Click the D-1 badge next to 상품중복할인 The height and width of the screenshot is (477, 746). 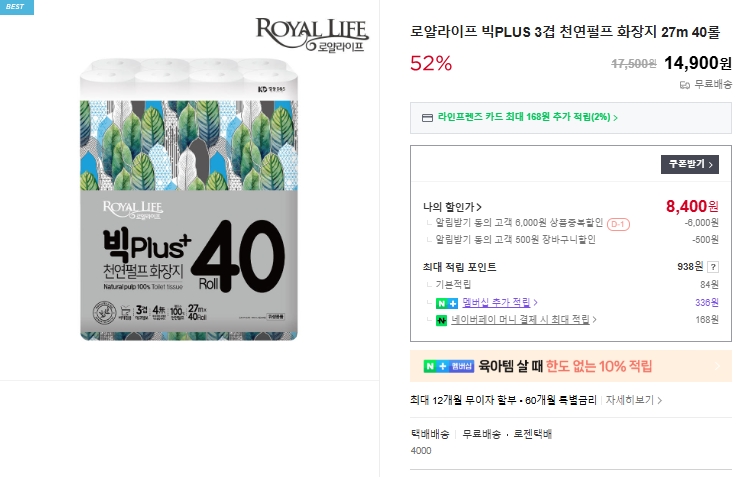[x=618, y=224]
